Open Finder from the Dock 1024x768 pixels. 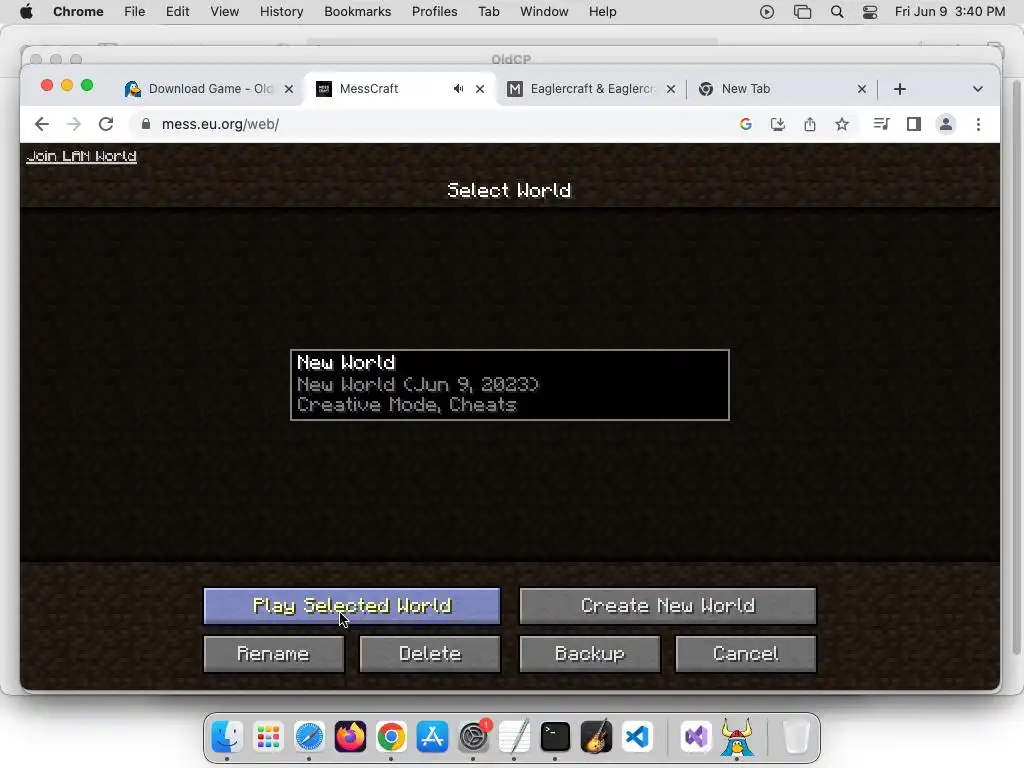[x=227, y=737]
